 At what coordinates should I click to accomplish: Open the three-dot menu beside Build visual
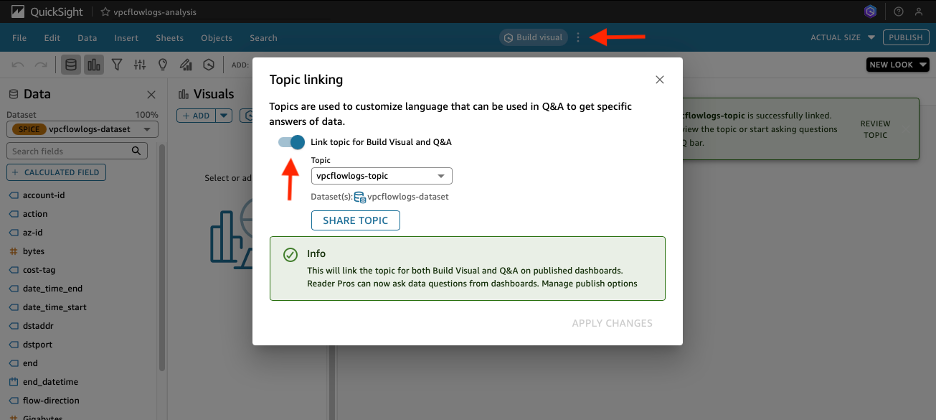point(577,38)
